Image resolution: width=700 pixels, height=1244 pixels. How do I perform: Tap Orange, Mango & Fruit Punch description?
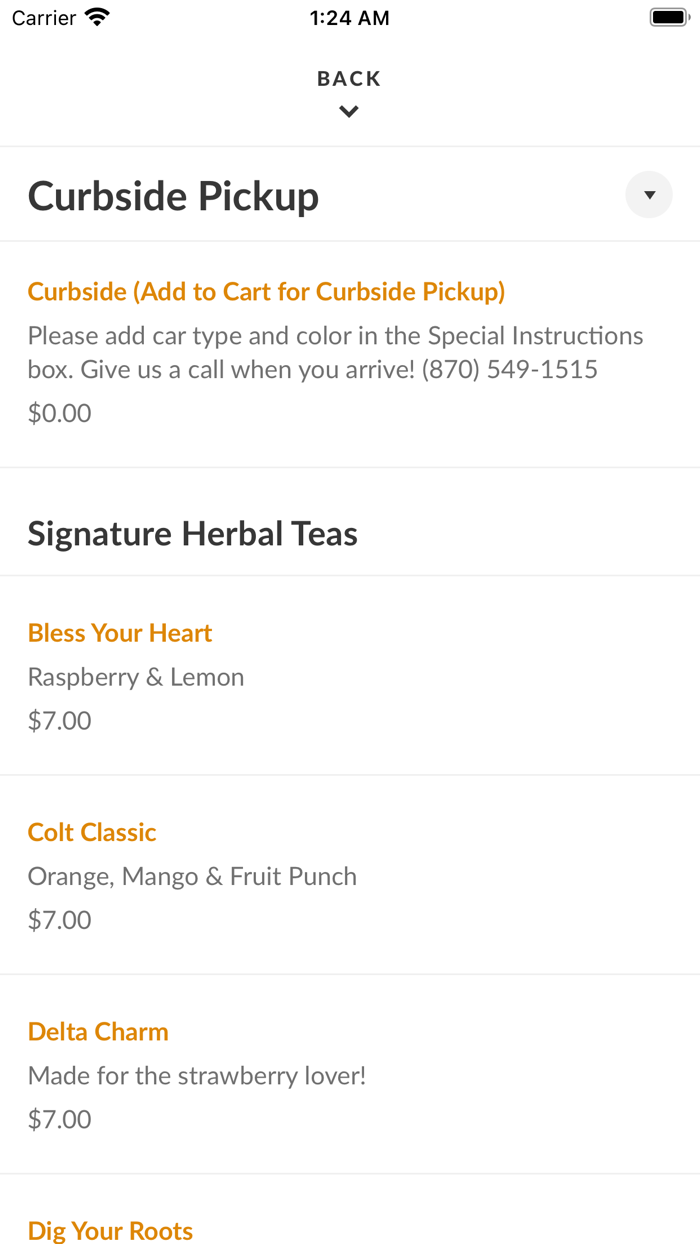[192, 876]
